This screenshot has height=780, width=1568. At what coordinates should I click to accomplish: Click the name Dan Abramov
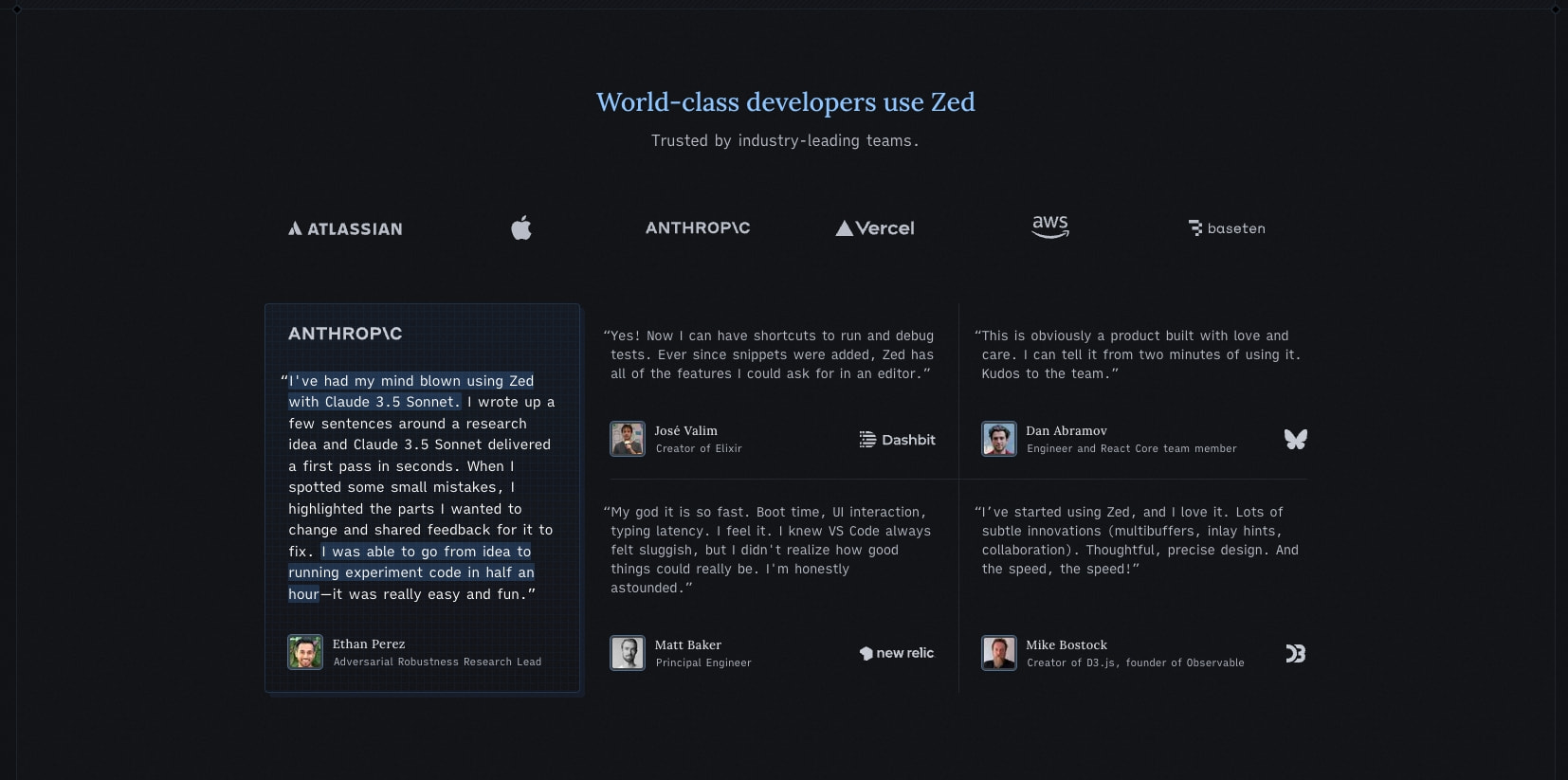tap(1067, 430)
